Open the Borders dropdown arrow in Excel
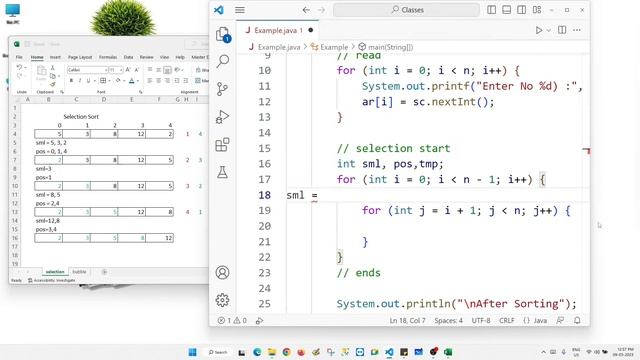 pos(109,81)
